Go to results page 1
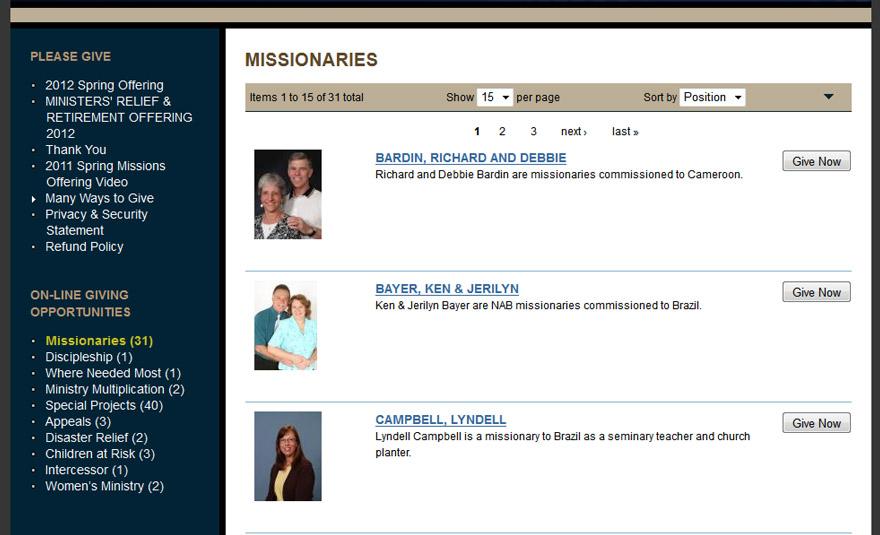880x535 pixels. 476,131
